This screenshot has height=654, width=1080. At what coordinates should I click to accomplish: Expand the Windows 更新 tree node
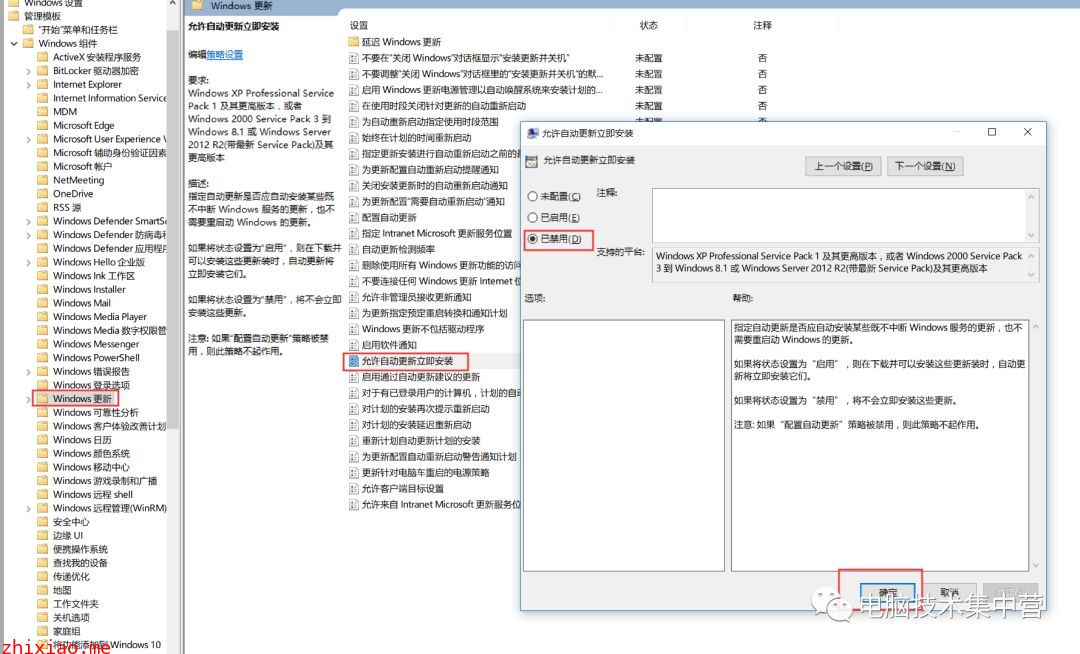[x=28, y=399]
